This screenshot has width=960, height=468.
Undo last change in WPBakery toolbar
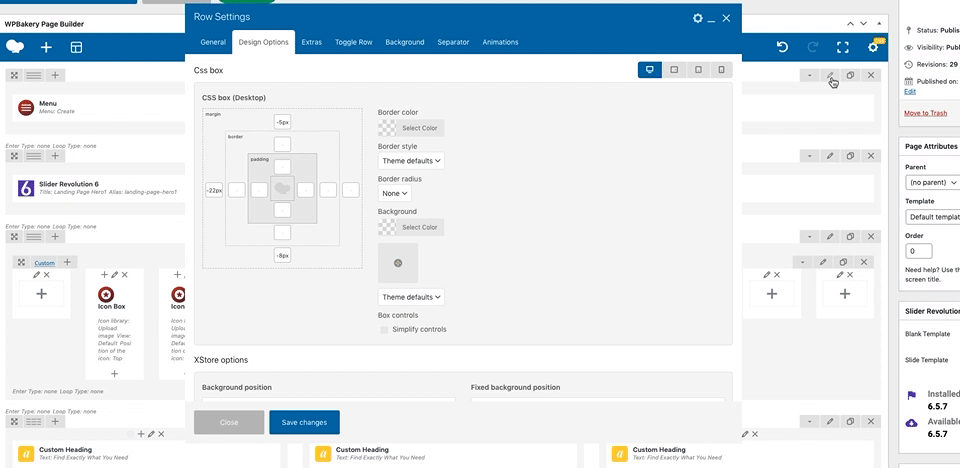point(782,47)
